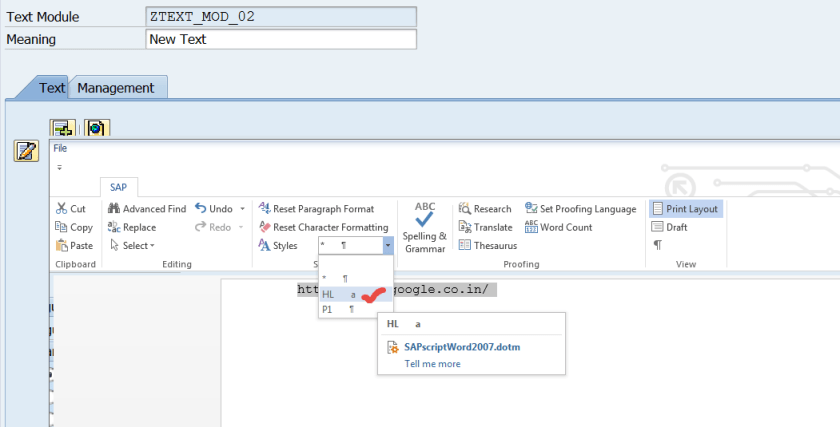The image size is (840, 427).
Task: Open the Management tab
Action: tap(115, 88)
